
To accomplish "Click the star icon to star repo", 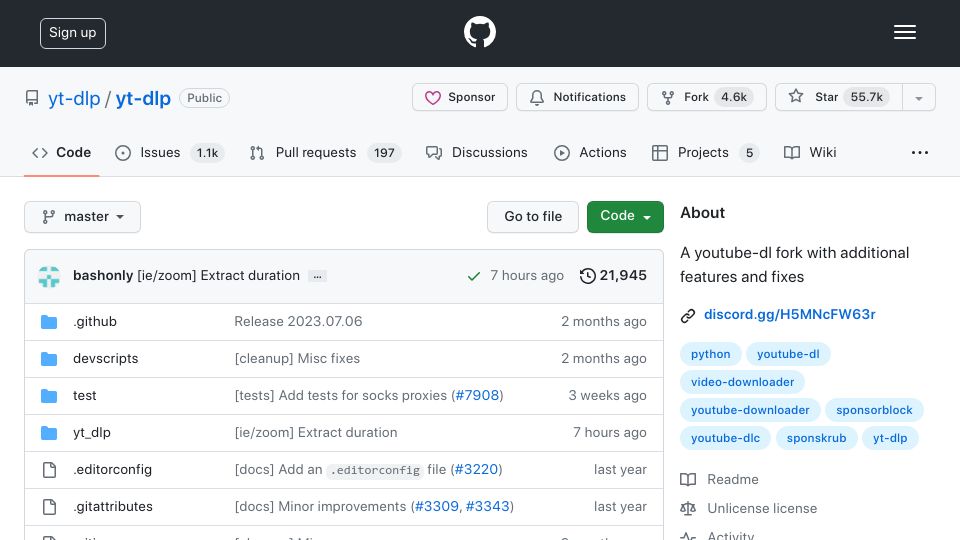I will [x=796, y=96].
